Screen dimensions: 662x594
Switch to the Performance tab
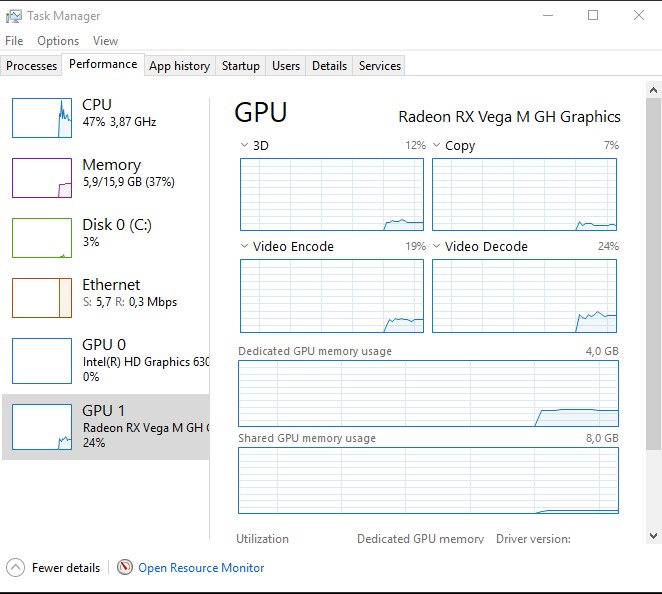pos(103,64)
